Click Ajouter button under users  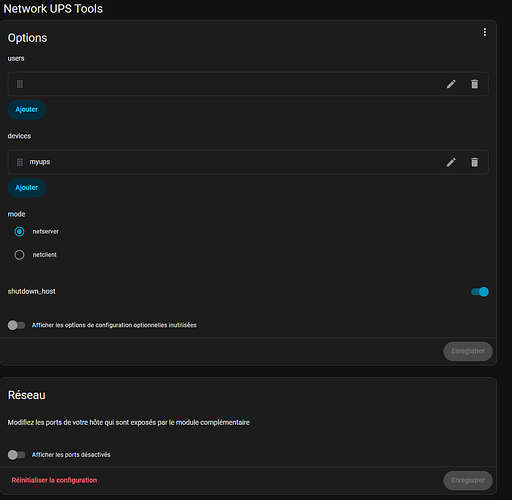click(27, 109)
